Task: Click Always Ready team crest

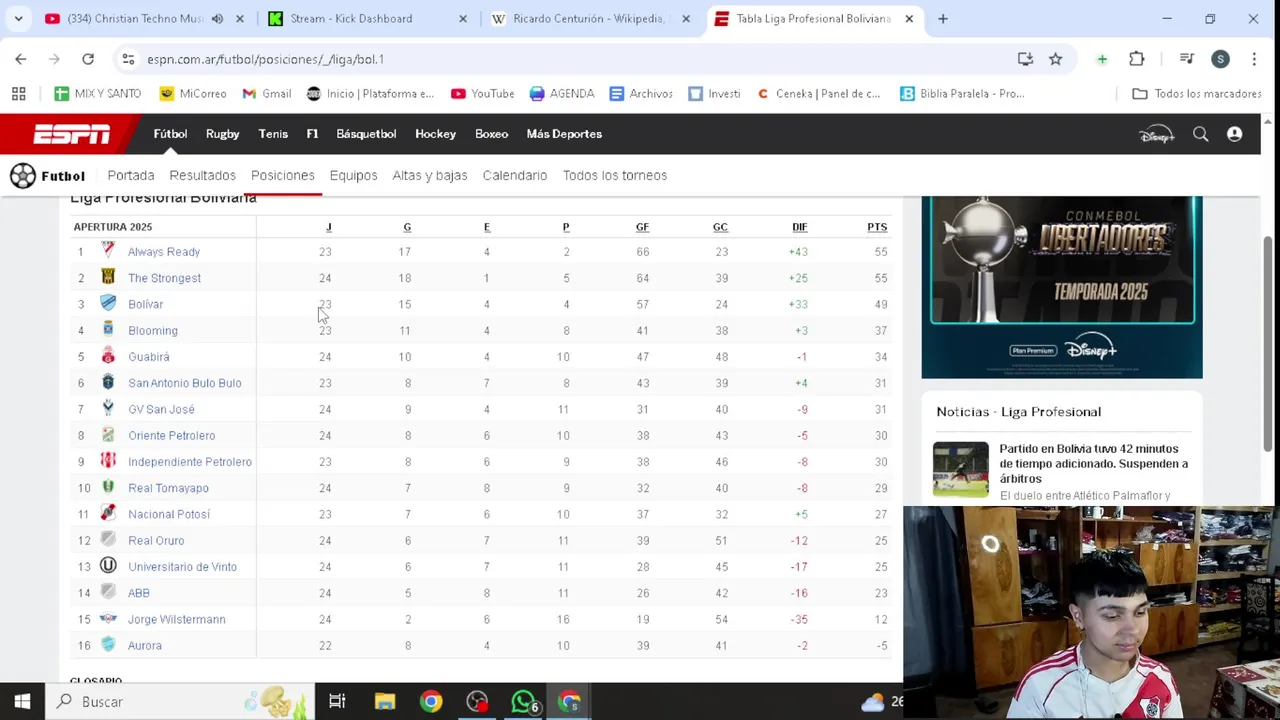Action: tap(108, 251)
